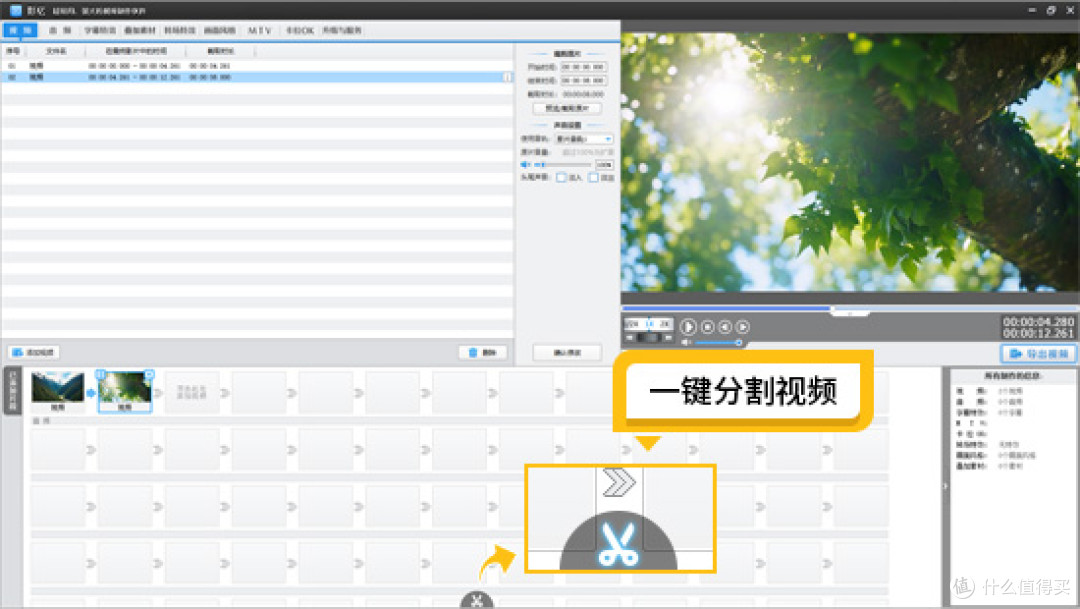Viewport: 1080px width, 609px height.
Task: Switch to the 视频 tab
Action: pos(20,30)
